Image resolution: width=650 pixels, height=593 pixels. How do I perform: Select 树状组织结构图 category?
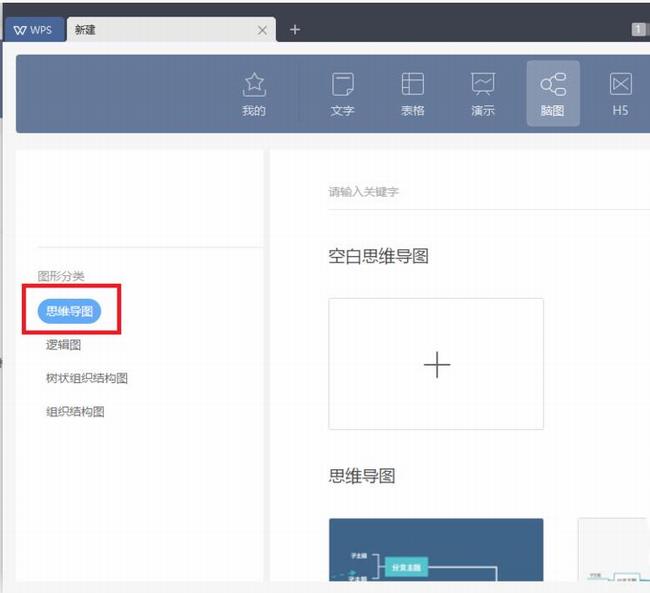(x=87, y=378)
